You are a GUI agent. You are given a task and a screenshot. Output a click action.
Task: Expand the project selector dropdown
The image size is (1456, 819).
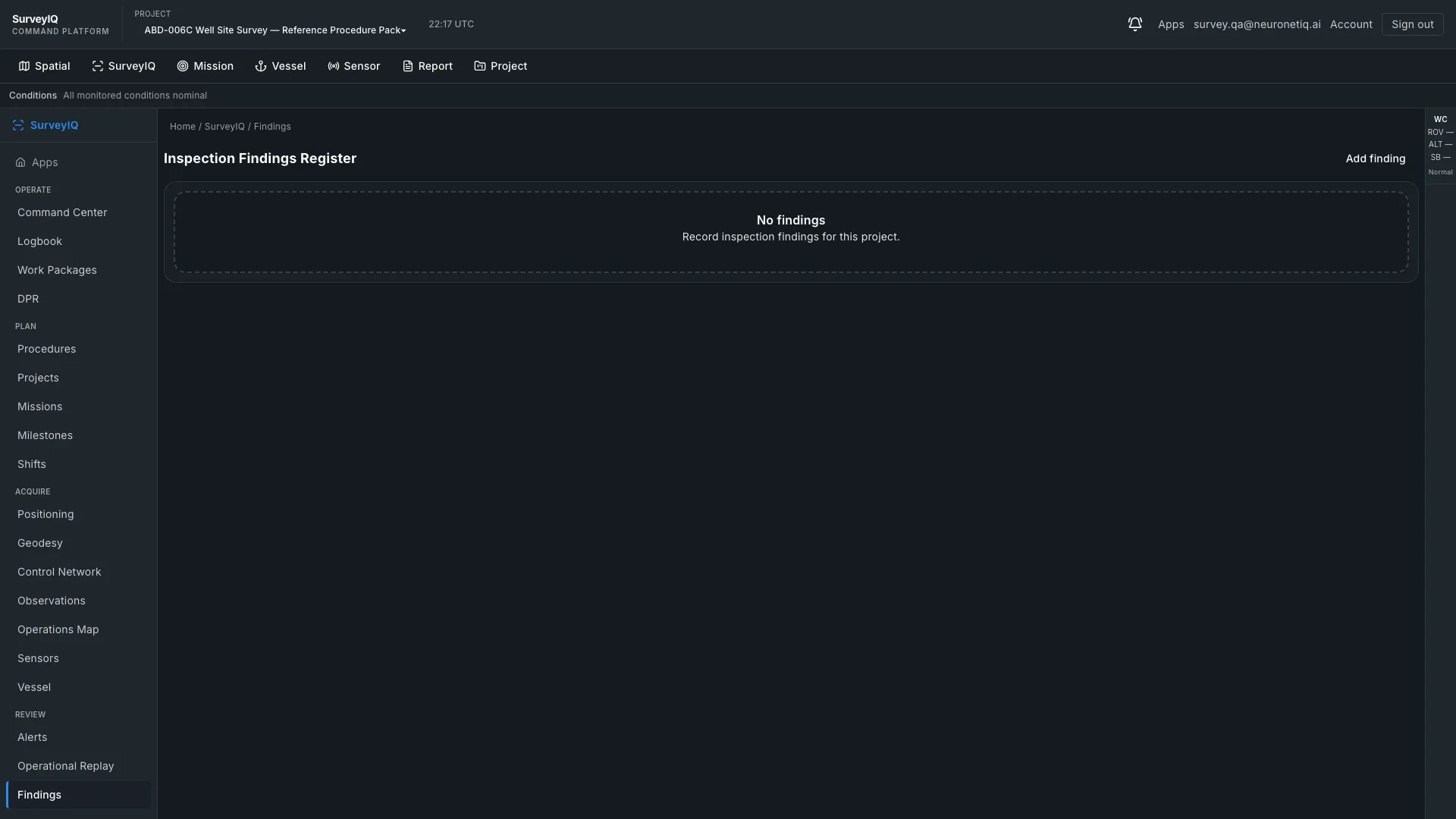tap(275, 30)
